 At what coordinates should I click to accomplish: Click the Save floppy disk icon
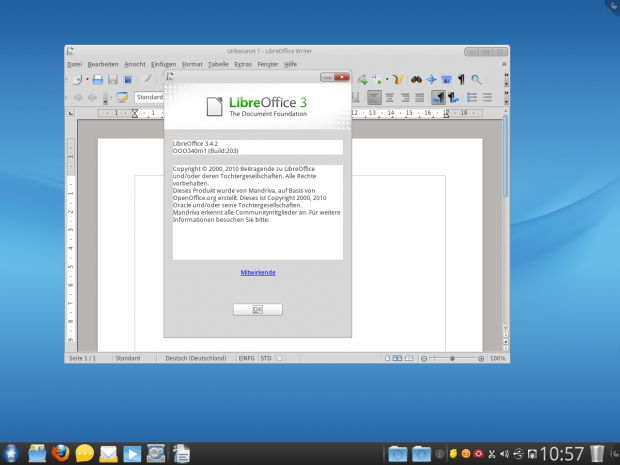point(113,79)
